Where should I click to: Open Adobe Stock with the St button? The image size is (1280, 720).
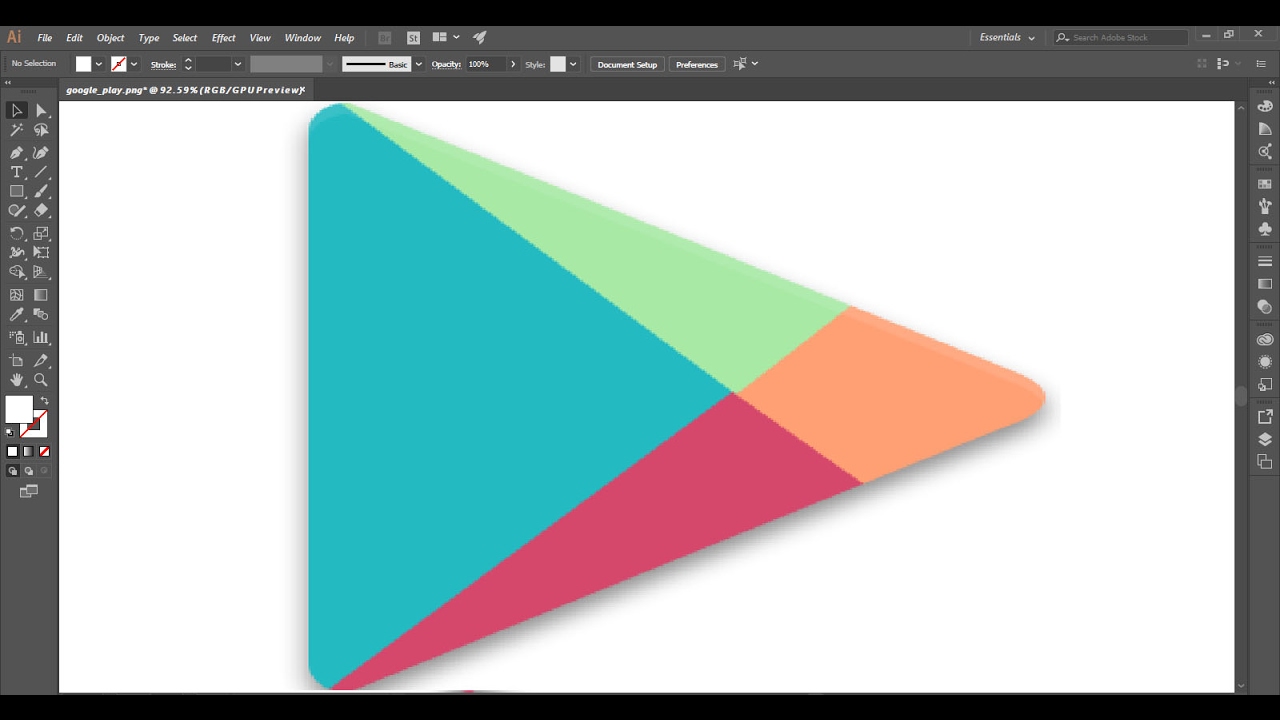[x=413, y=38]
